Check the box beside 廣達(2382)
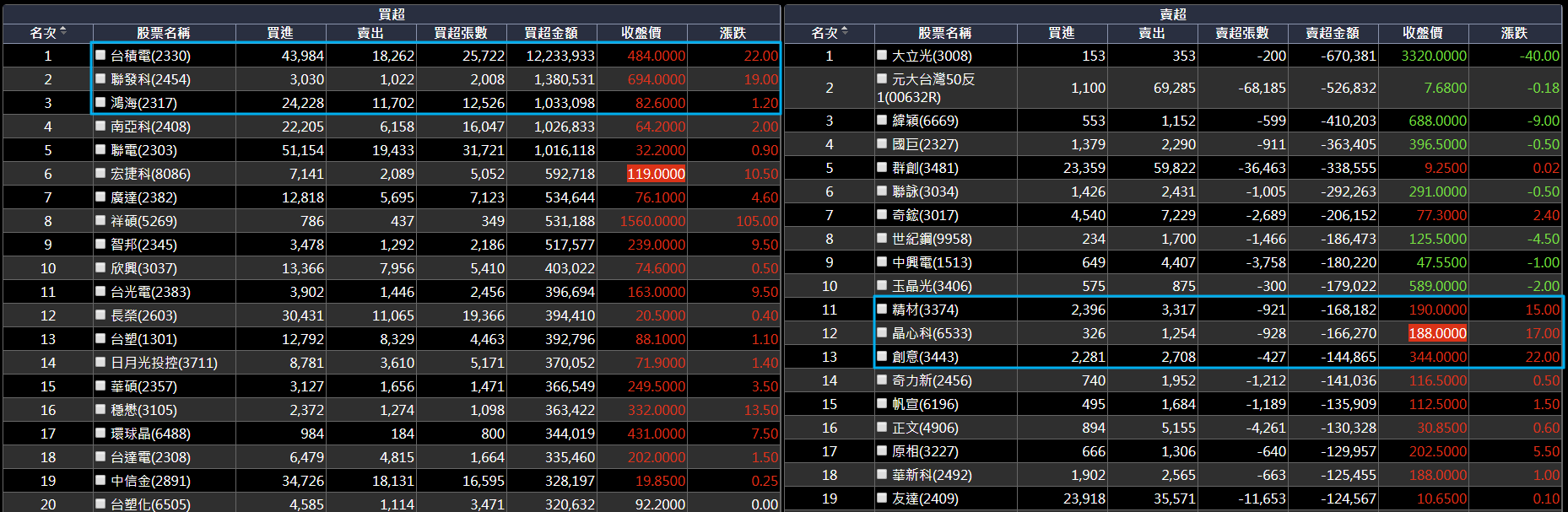Image resolution: width=1568 pixels, height=512 pixels. point(100,197)
